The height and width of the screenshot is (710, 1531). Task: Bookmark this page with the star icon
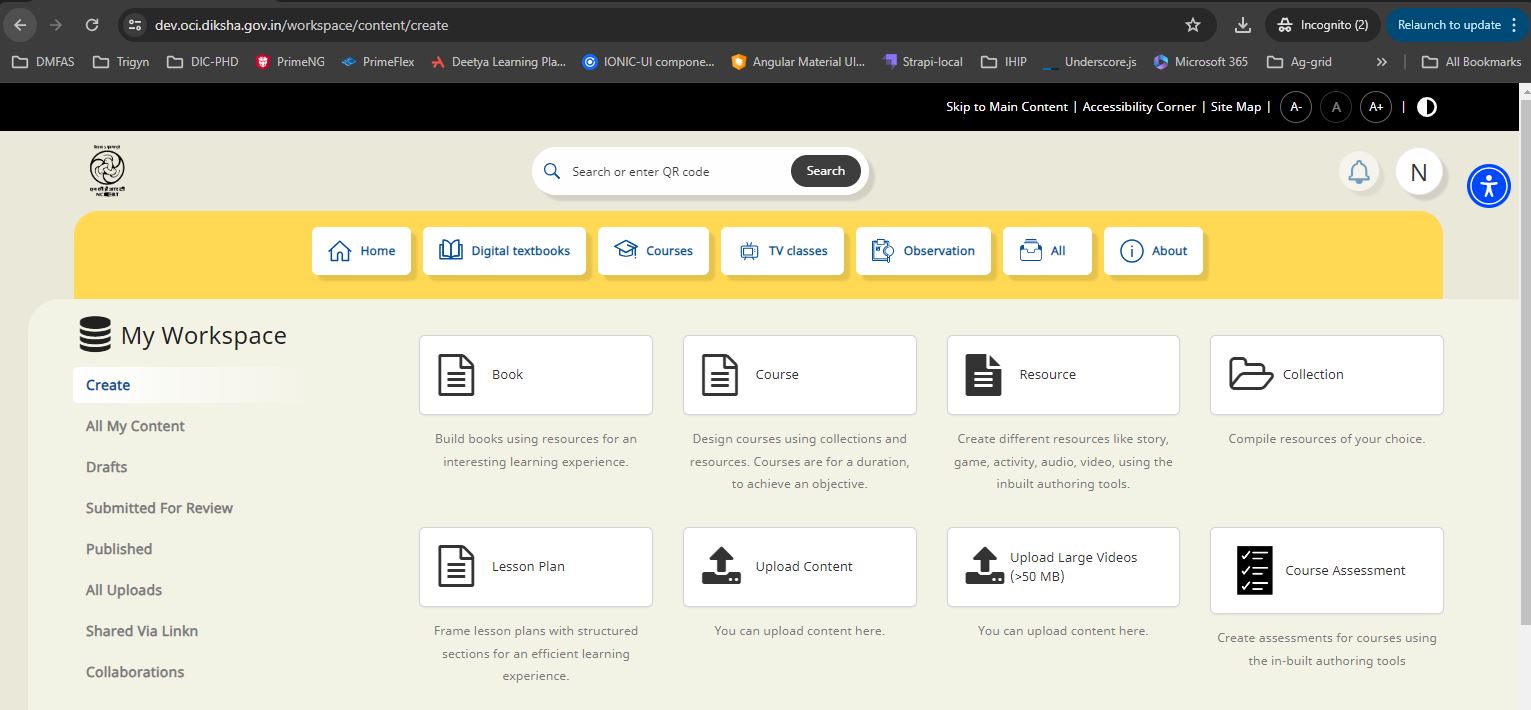pos(1192,25)
